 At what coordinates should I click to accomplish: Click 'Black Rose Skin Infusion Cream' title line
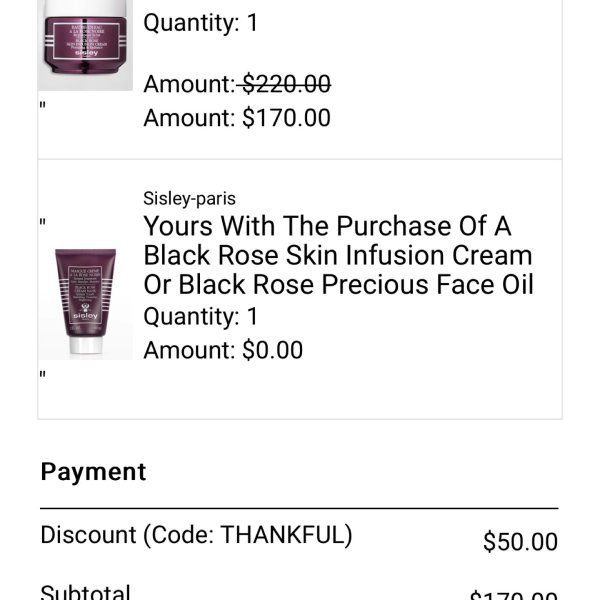coord(338,255)
